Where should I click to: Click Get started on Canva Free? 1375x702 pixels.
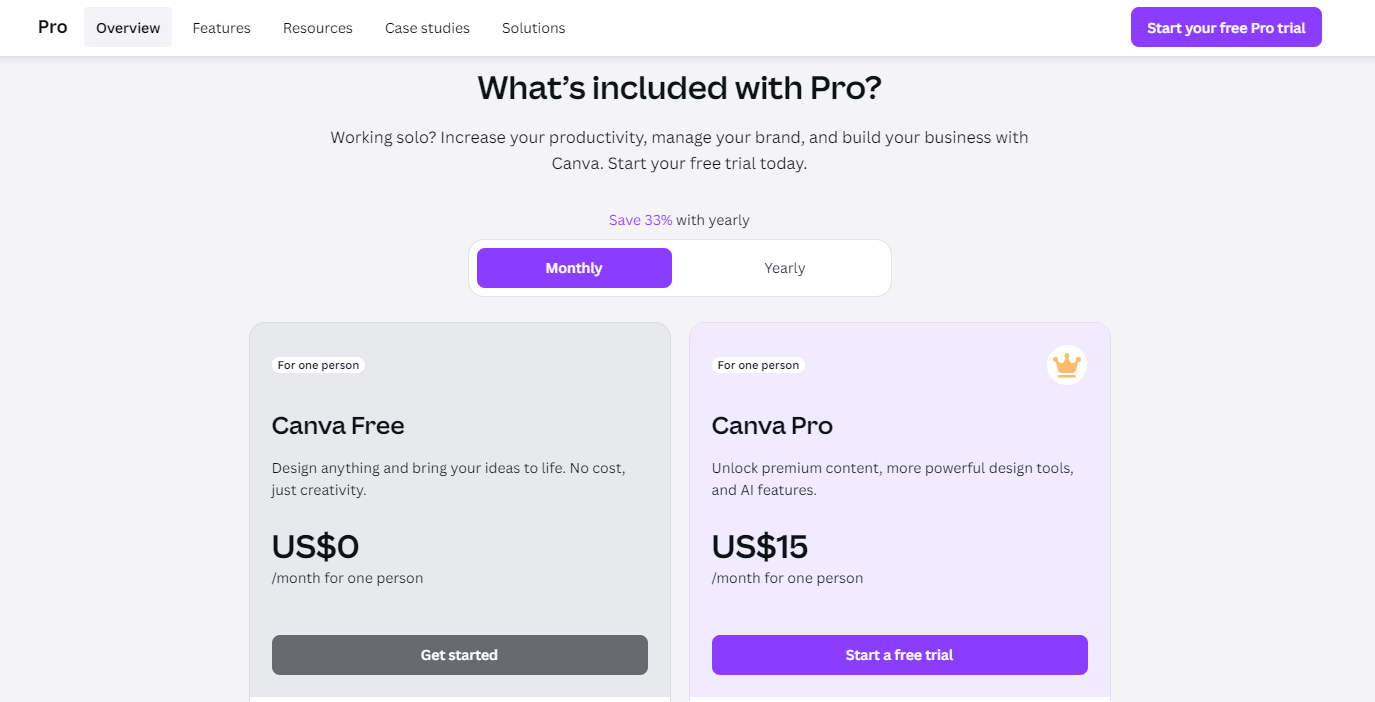pyautogui.click(x=459, y=655)
